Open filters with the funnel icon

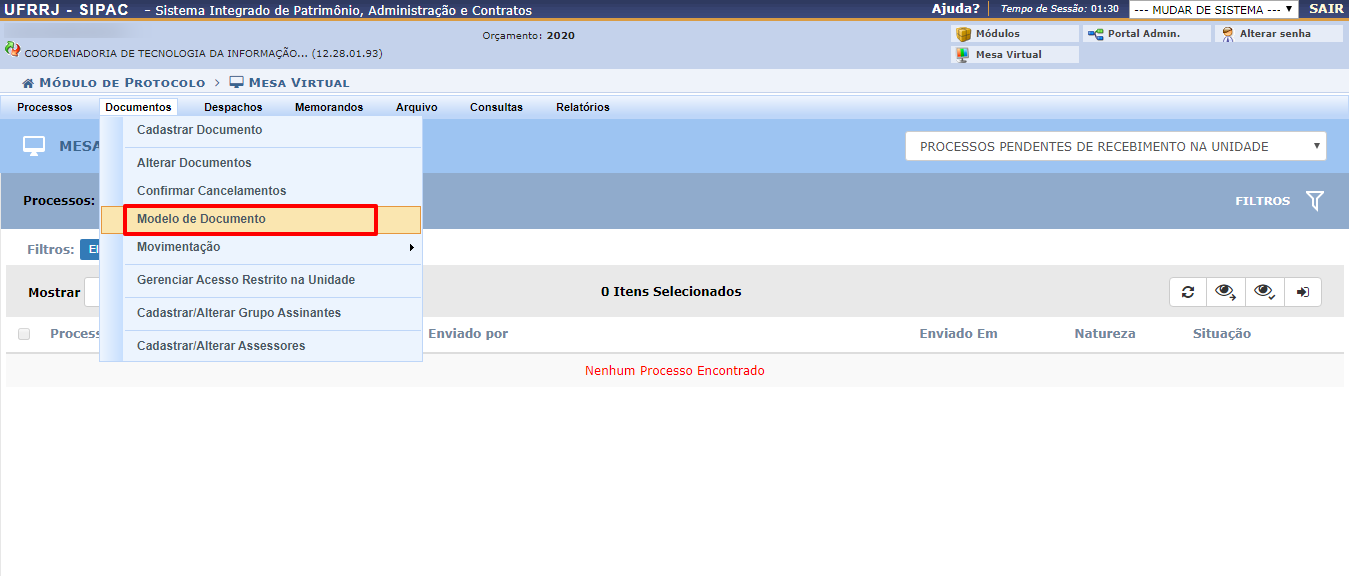point(1314,201)
